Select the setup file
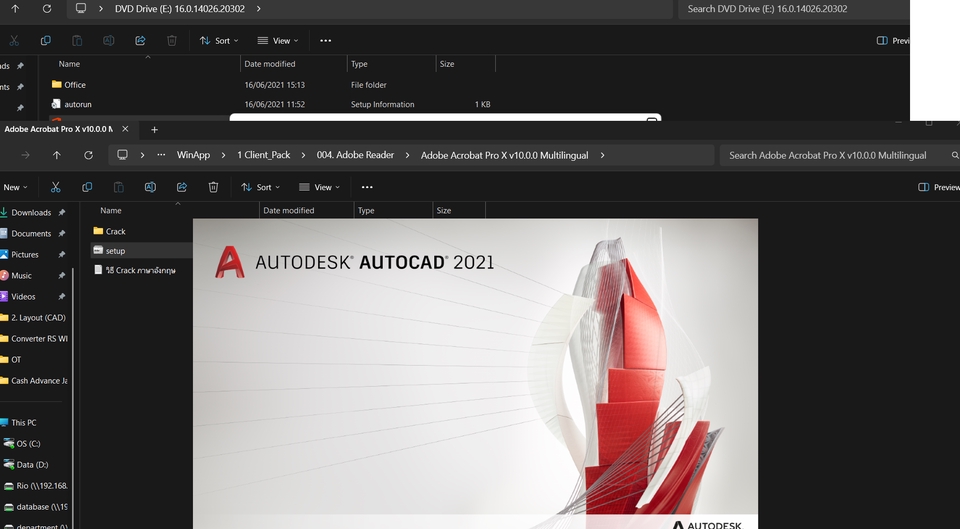The image size is (960, 529). [115, 251]
